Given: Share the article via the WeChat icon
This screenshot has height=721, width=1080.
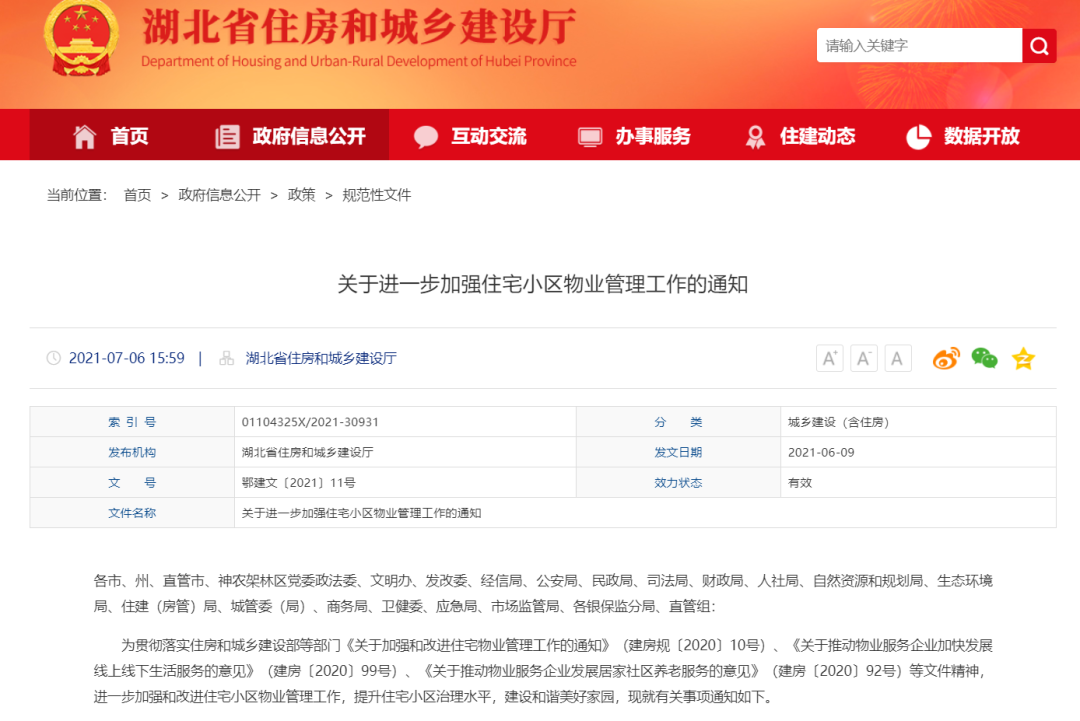Looking at the screenshot, I should tap(984, 358).
